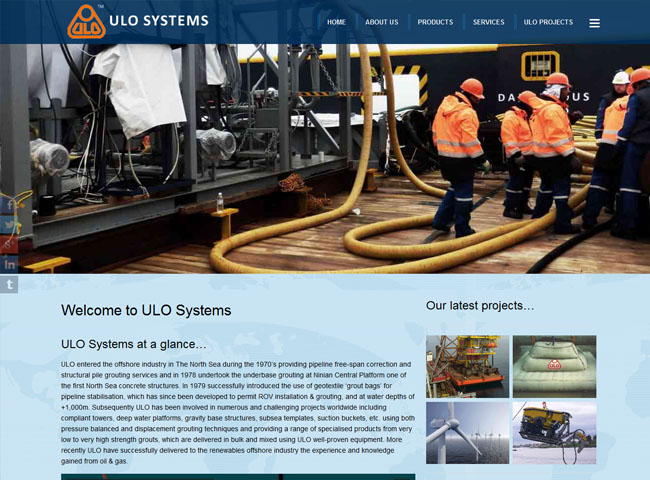Click the ULO SYSTEMS header text
The image size is (650, 480).
(165, 21)
